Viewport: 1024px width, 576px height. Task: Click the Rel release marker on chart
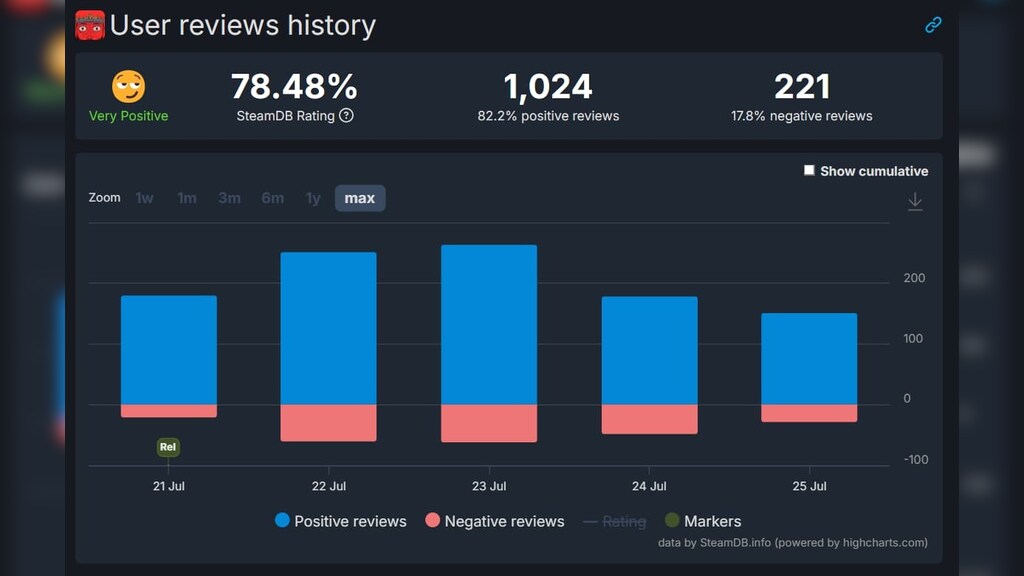pyautogui.click(x=168, y=447)
